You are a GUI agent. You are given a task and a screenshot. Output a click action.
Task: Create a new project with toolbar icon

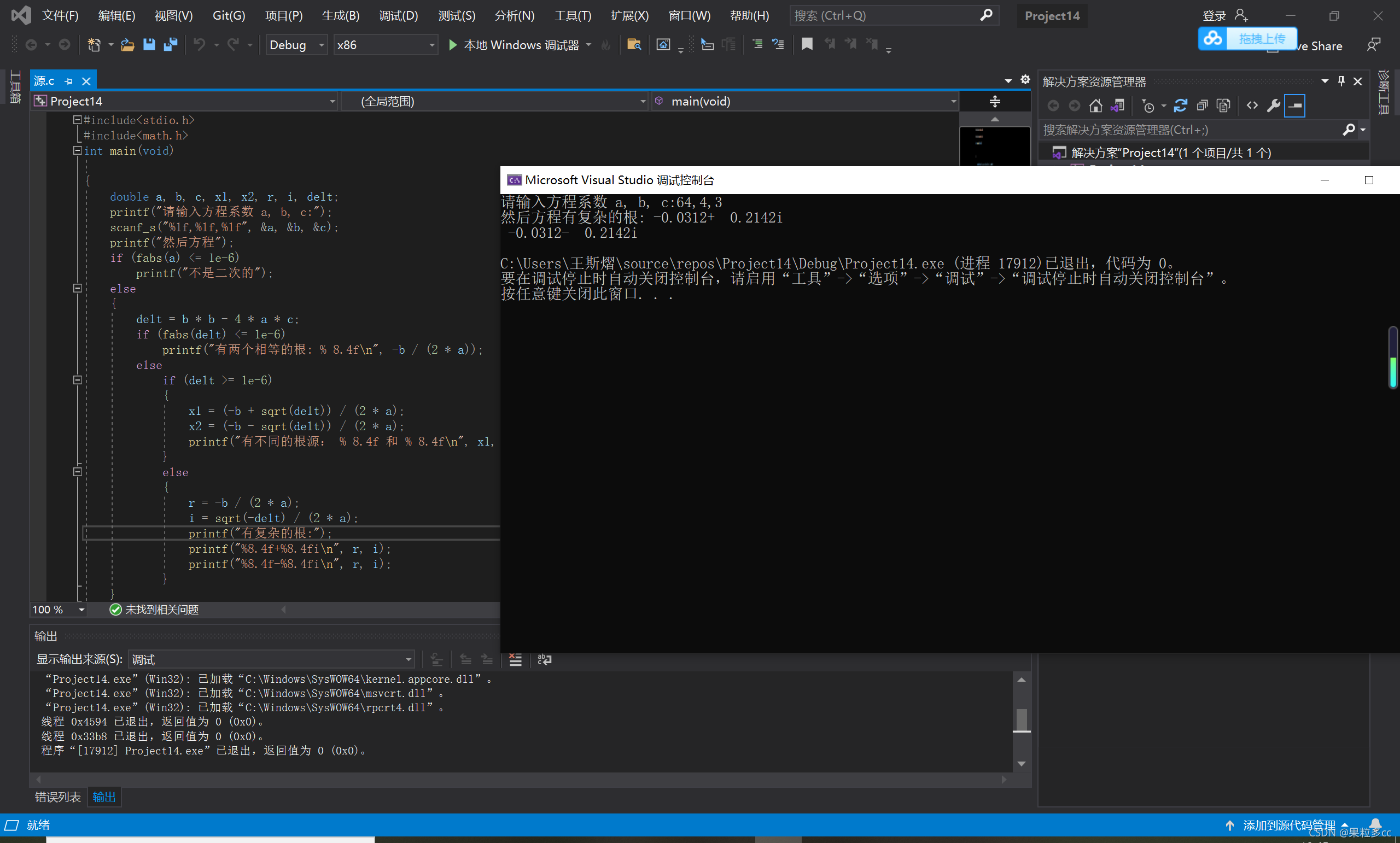coord(94,44)
